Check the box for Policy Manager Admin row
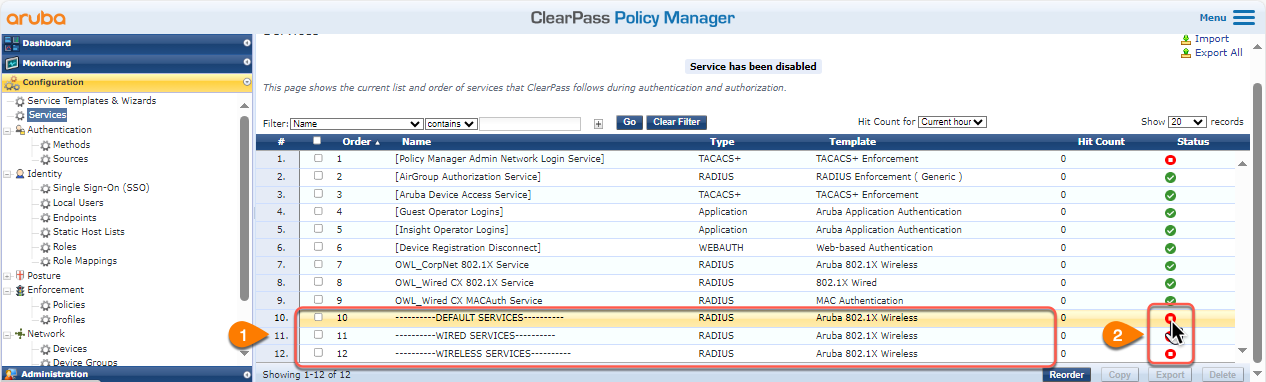Viewport: 1266px width, 382px height. tap(318, 159)
